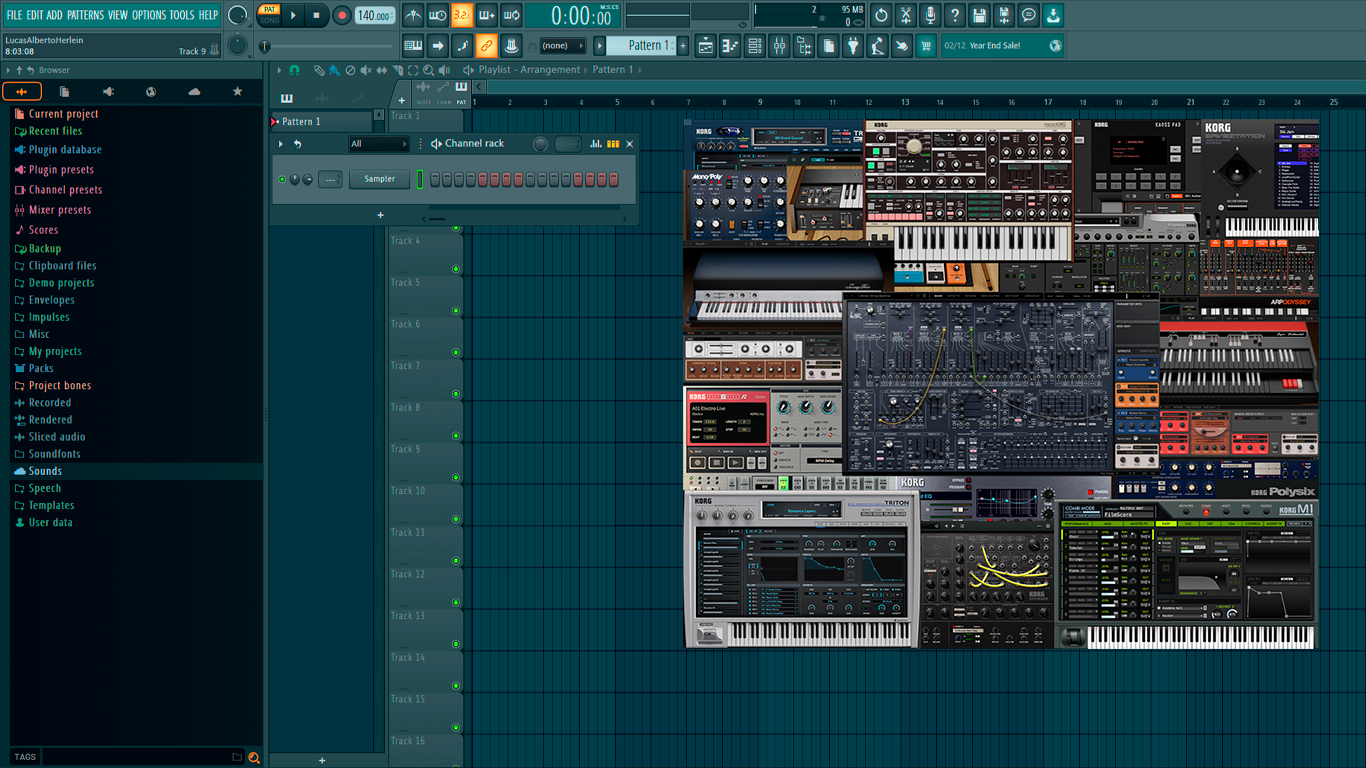The width and height of the screenshot is (1366, 768).
Task: Click the Year End Sale news banner
Action: point(1002,46)
